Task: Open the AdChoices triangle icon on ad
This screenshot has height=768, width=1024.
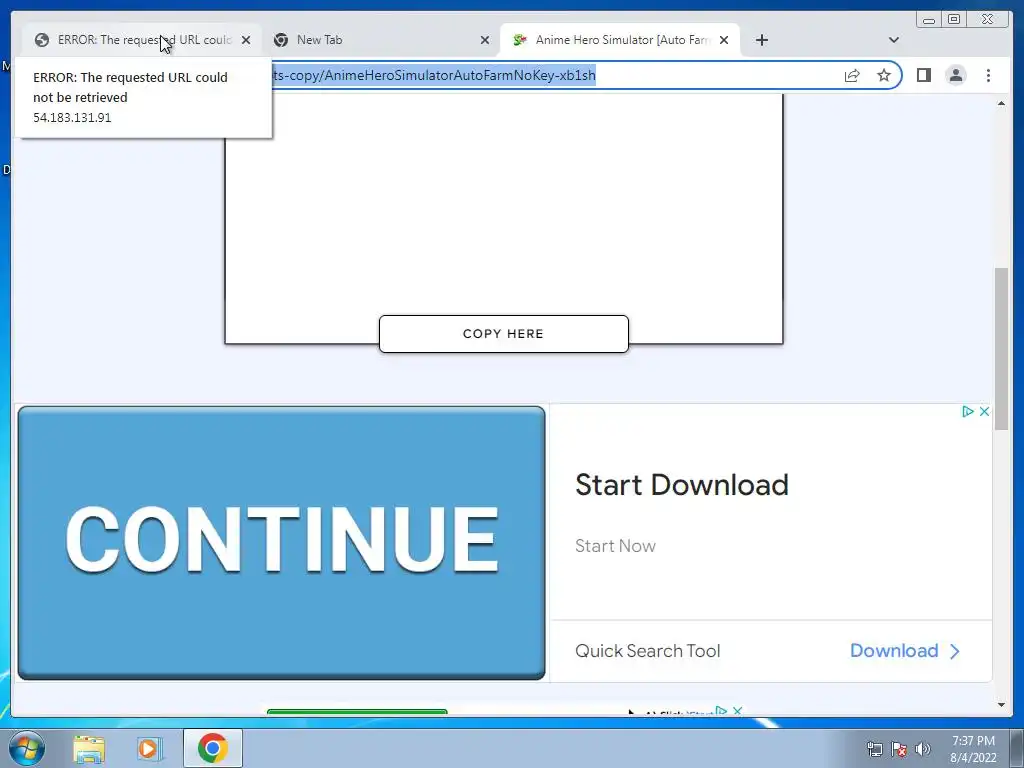Action: pyautogui.click(x=968, y=411)
